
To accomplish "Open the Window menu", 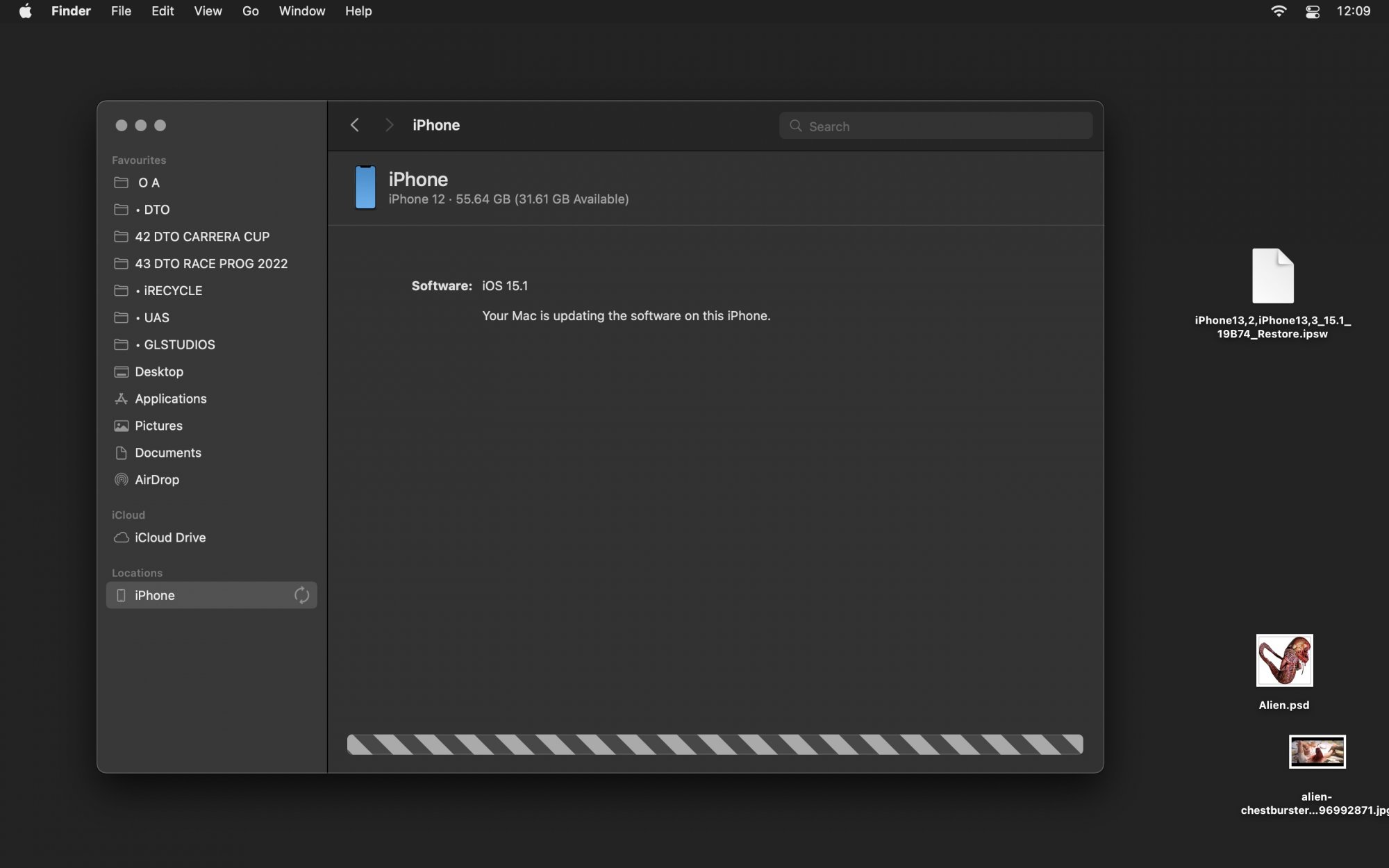I will click(301, 11).
